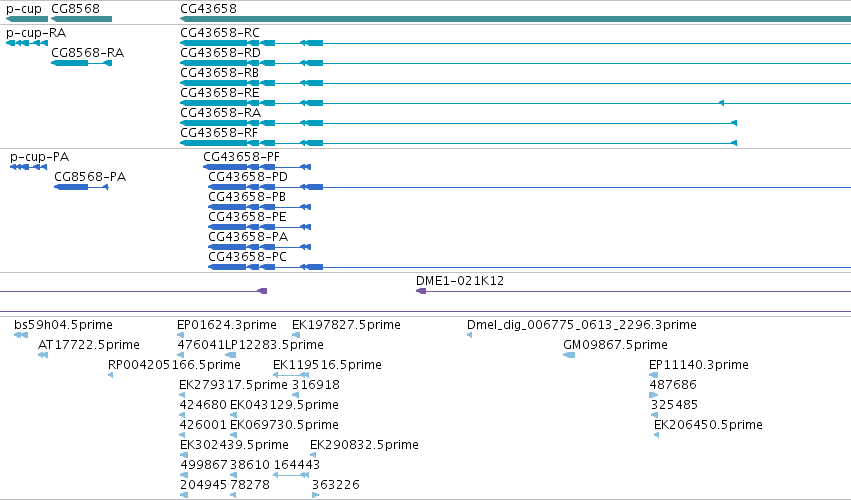This screenshot has width=851, height=500.
Task: Click the CG43658-PA protein label
Action: tap(248, 237)
